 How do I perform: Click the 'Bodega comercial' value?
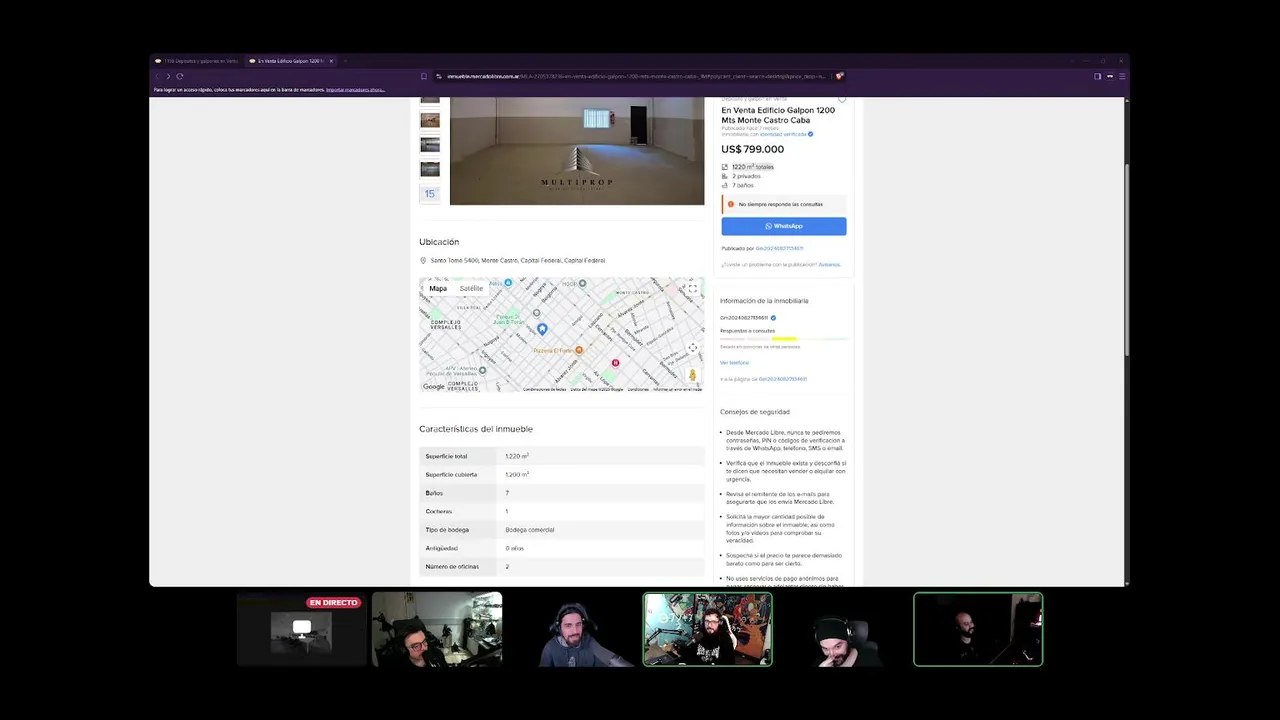point(530,530)
